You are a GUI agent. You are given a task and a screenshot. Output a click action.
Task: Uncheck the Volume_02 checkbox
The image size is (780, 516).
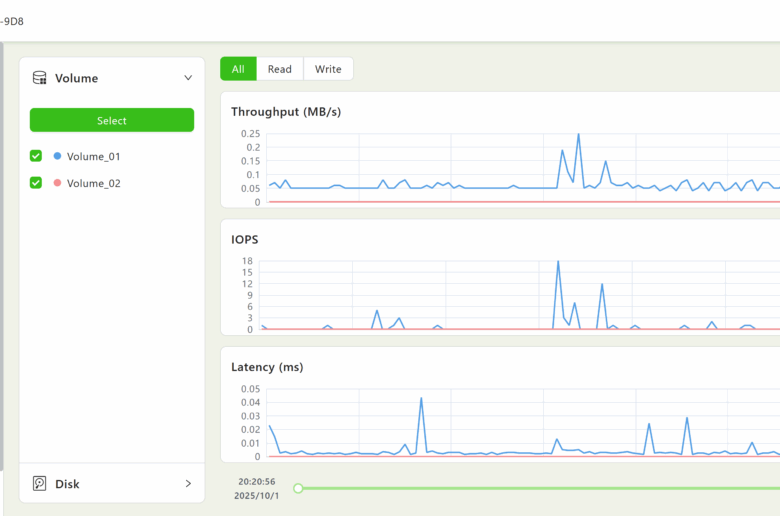(36, 183)
